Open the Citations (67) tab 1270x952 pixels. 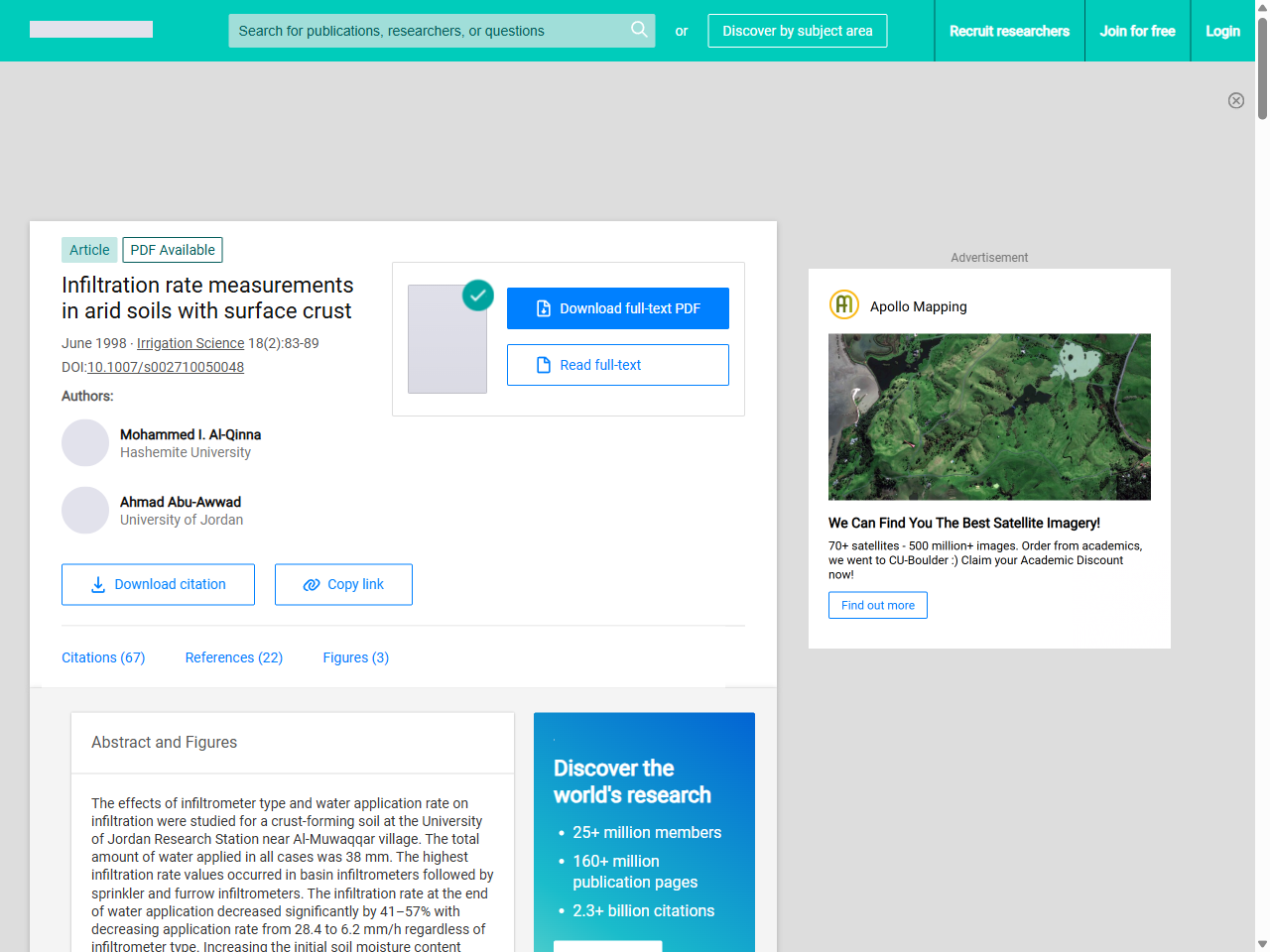click(102, 657)
